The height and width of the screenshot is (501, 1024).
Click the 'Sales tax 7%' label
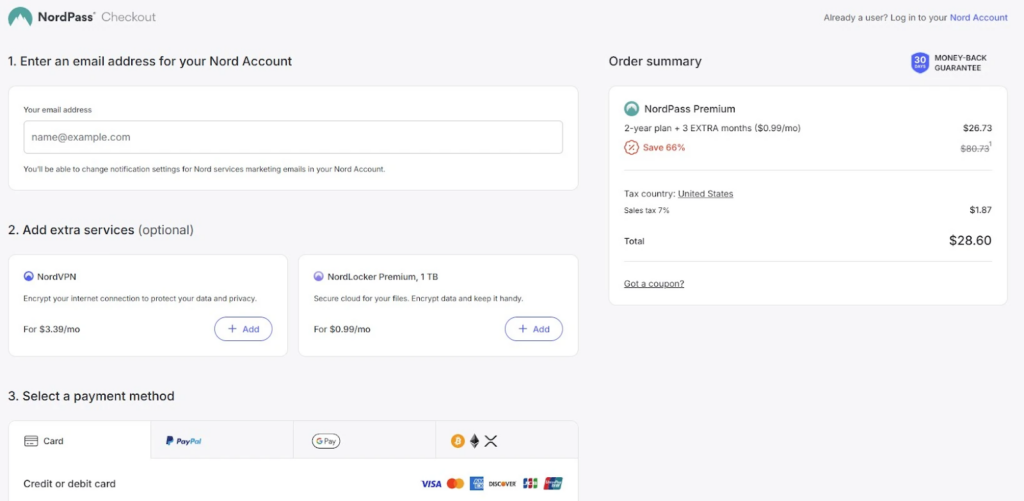[x=647, y=210]
